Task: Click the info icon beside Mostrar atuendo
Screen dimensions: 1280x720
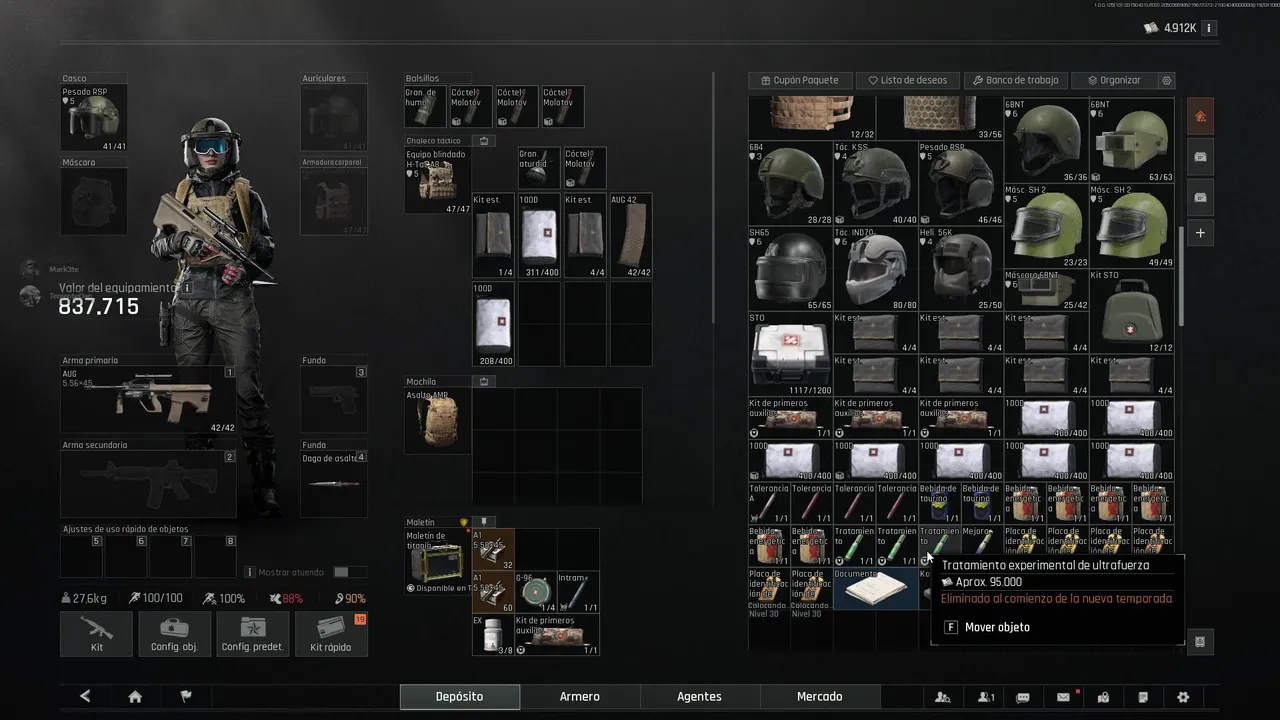Action: (250, 572)
